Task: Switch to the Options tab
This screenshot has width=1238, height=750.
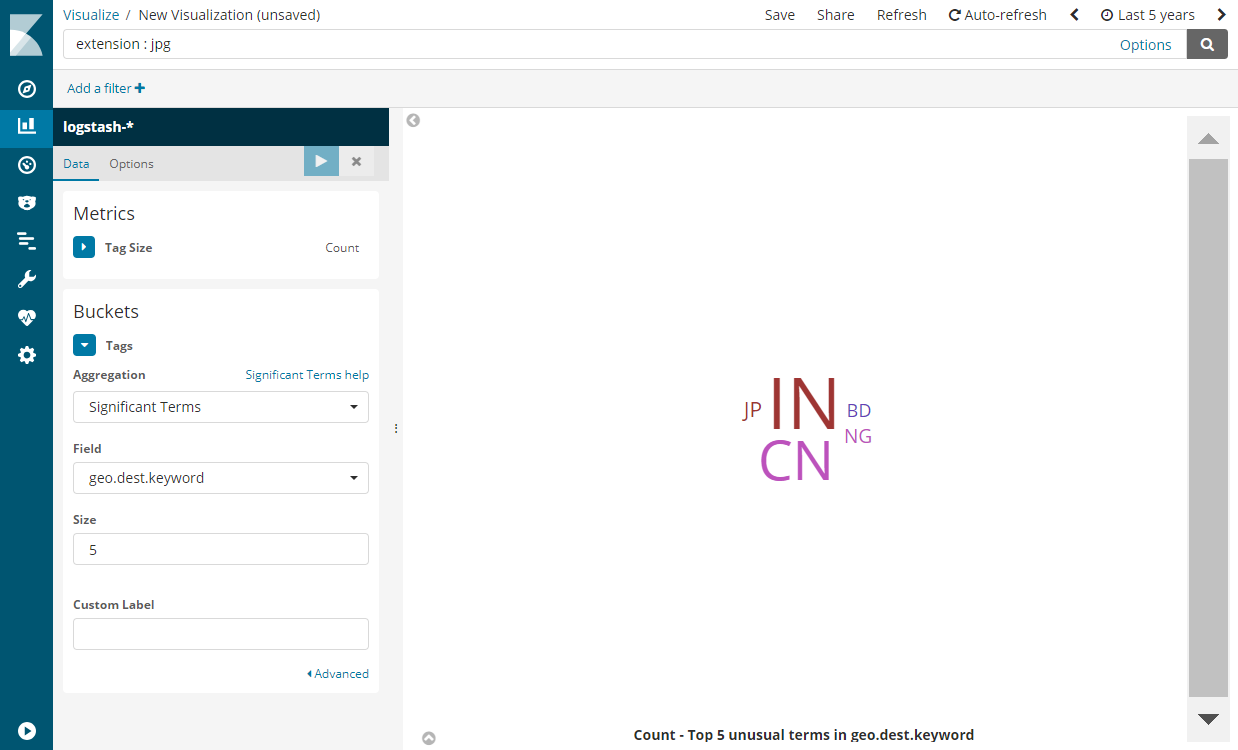Action: (132, 164)
